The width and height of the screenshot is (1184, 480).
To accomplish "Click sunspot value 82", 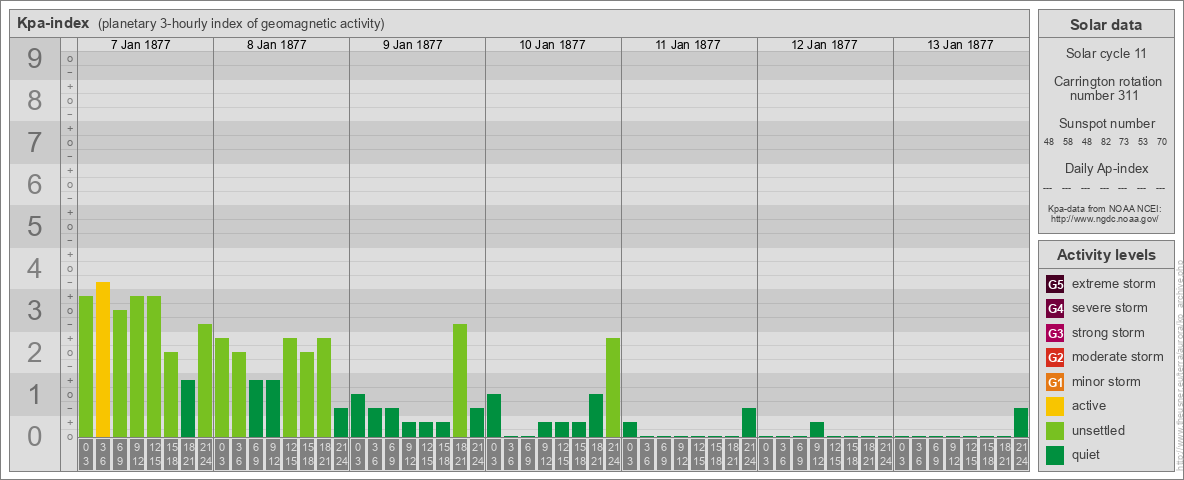I will point(1105,142).
